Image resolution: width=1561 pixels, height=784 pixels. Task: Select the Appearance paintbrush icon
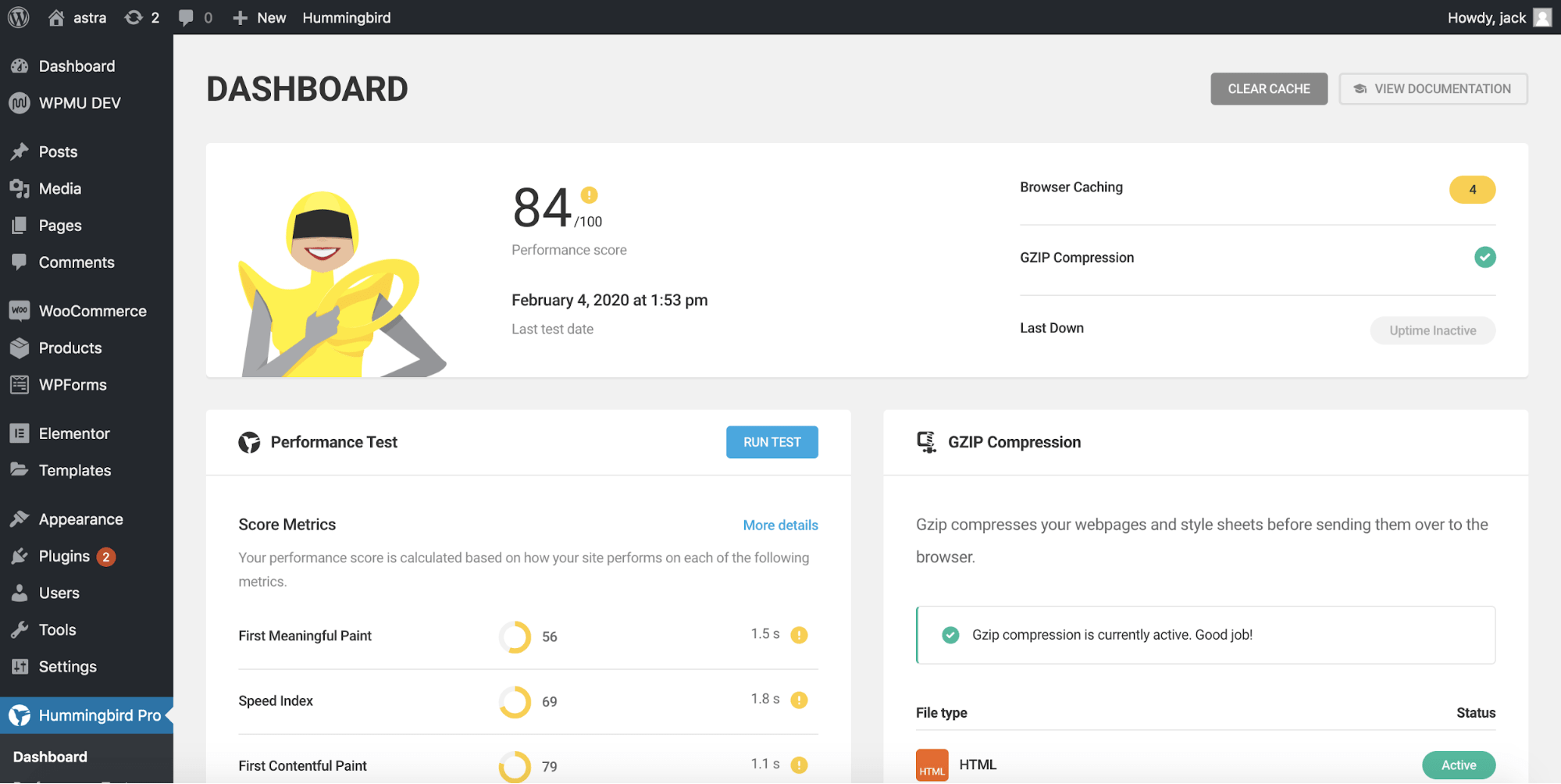[20, 518]
